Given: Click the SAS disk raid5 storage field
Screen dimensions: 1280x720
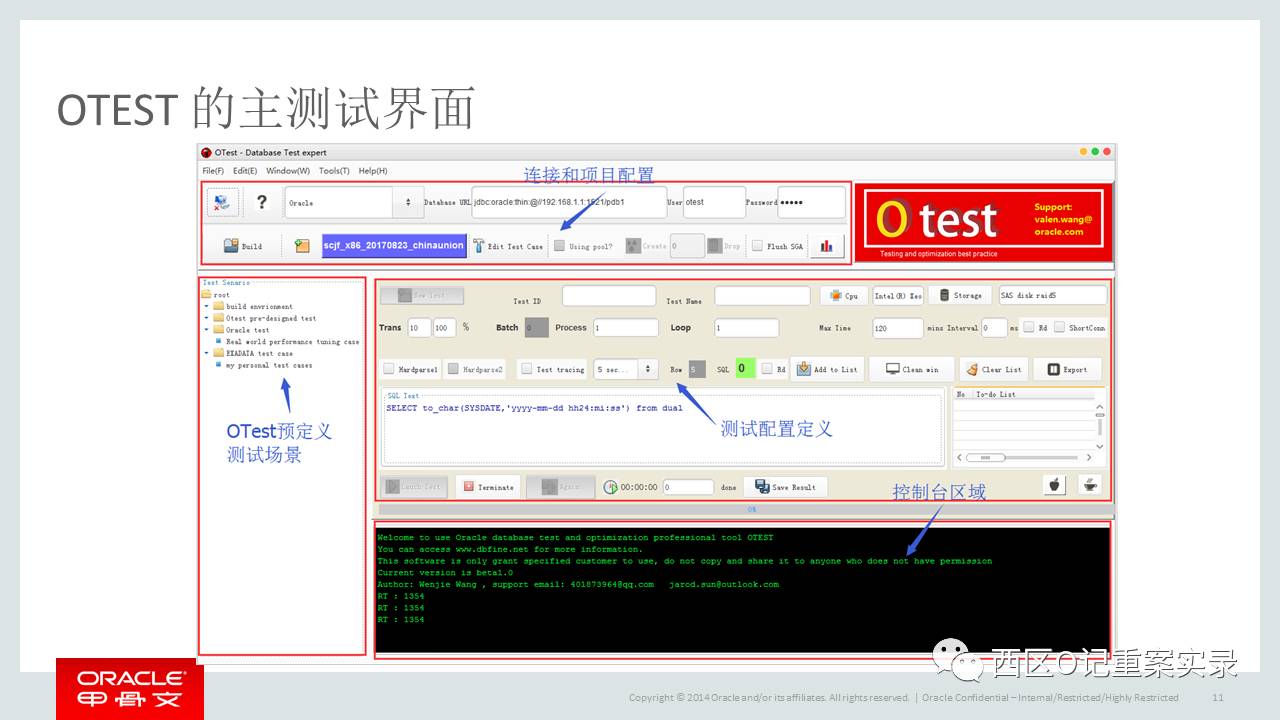Looking at the screenshot, I should (x=1053, y=295).
